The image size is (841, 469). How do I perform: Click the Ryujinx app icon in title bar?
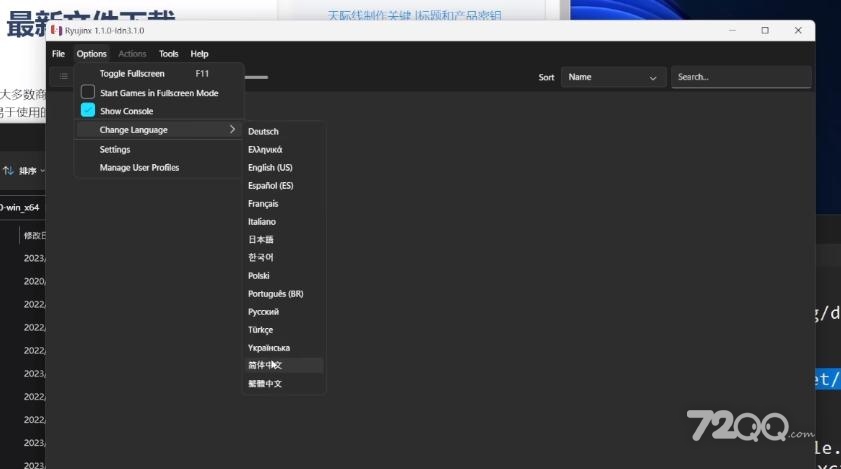coord(56,31)
